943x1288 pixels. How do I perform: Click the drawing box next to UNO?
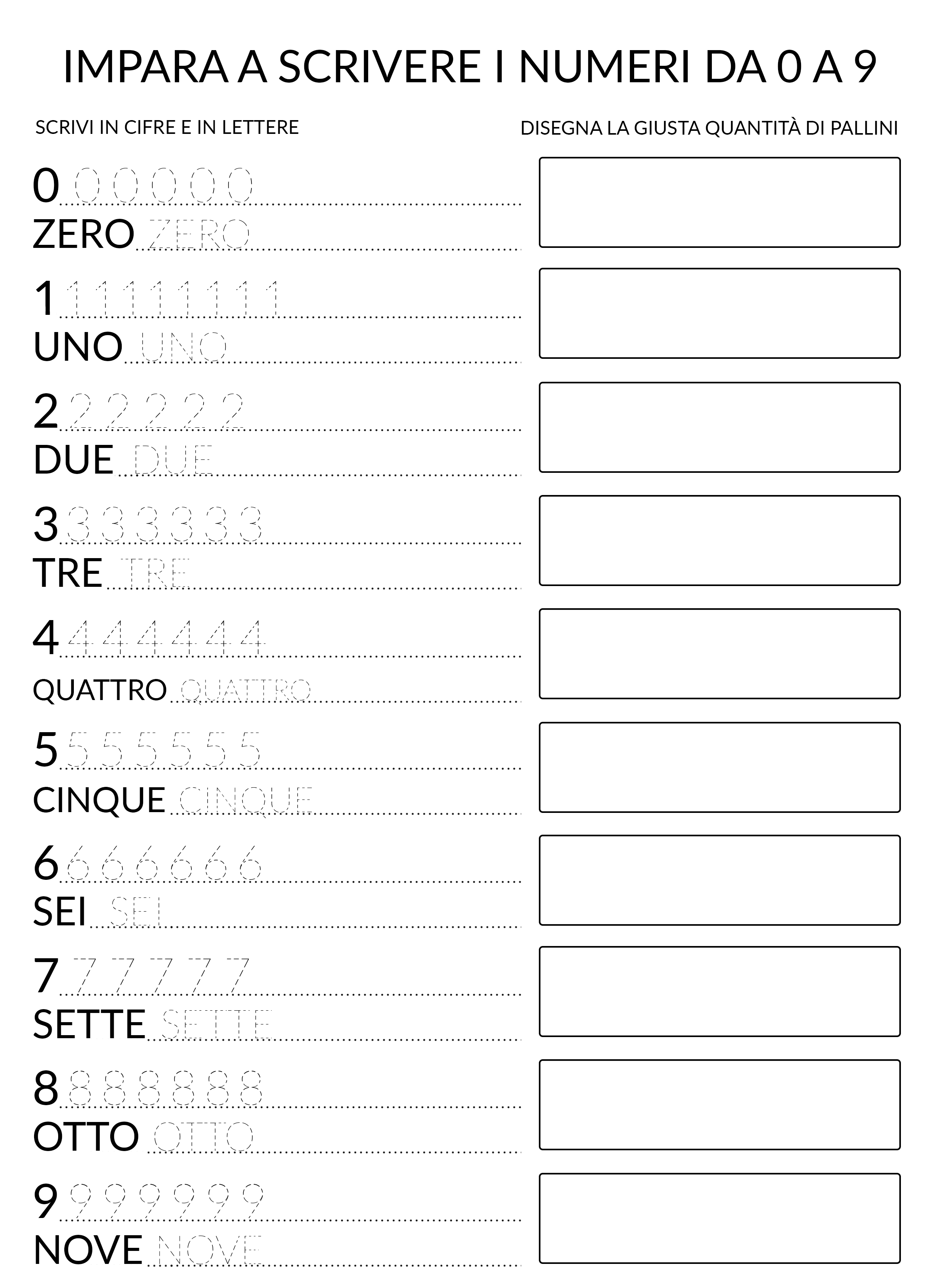click(719, 313)
